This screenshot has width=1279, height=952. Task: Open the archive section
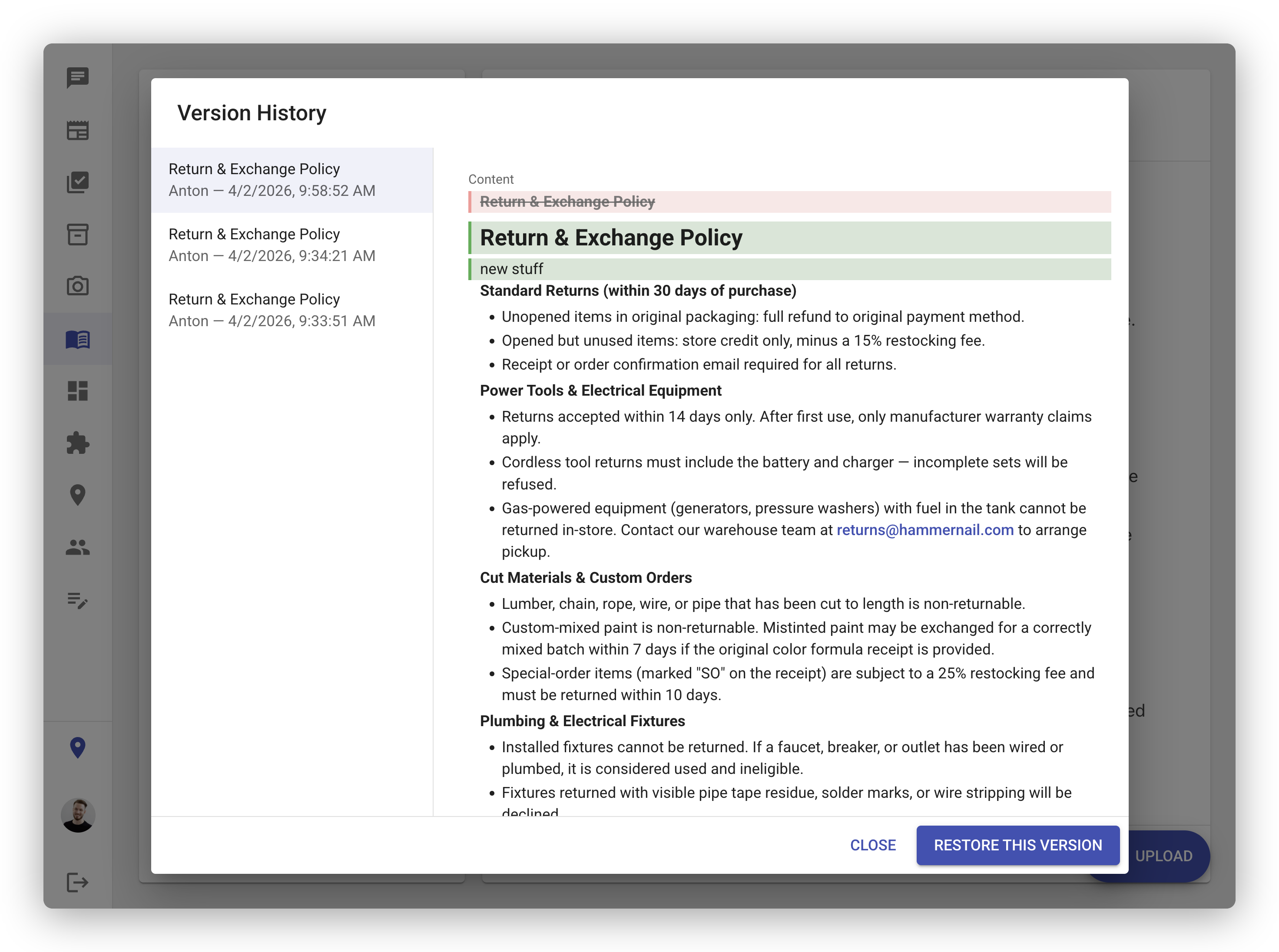(78, 235)
